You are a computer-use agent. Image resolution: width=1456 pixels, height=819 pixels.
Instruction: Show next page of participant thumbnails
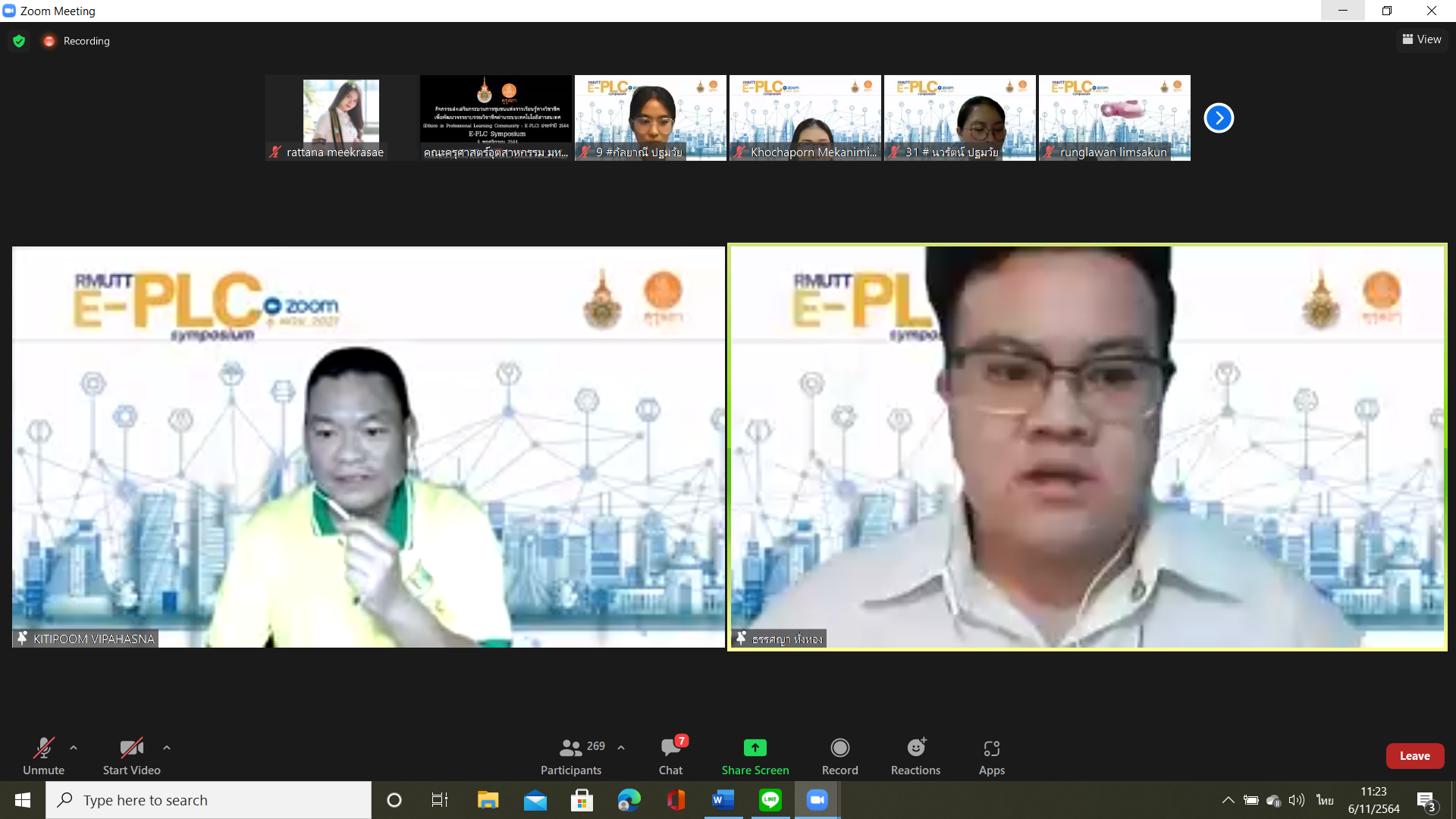click(x=1219, y=118)
